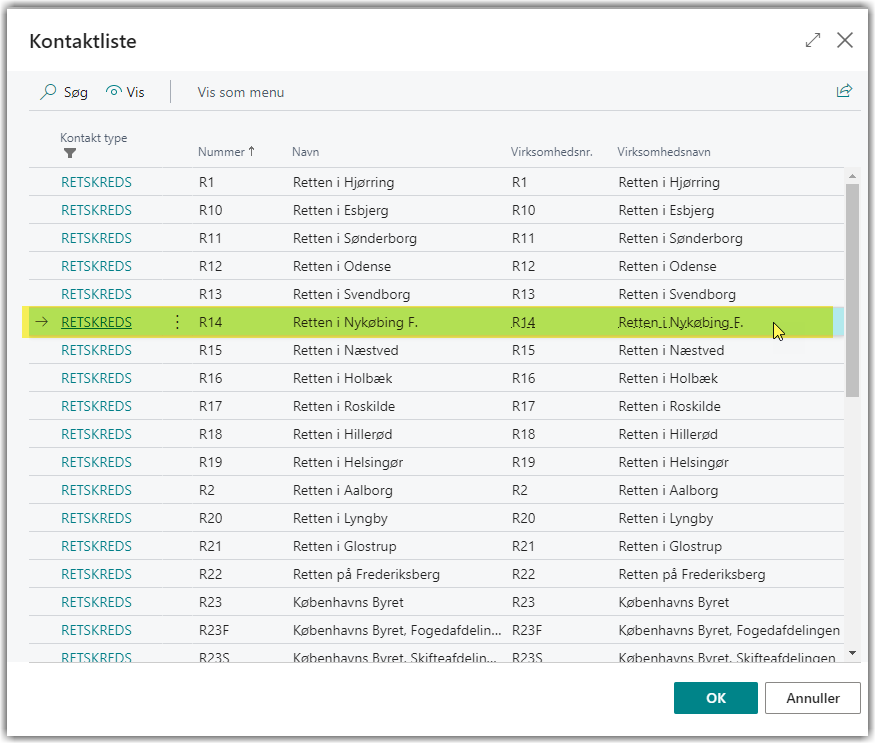The image size is (876, 744).
Task: Click the vertical scrollbar thumb
Action: (x=852, y=290)
